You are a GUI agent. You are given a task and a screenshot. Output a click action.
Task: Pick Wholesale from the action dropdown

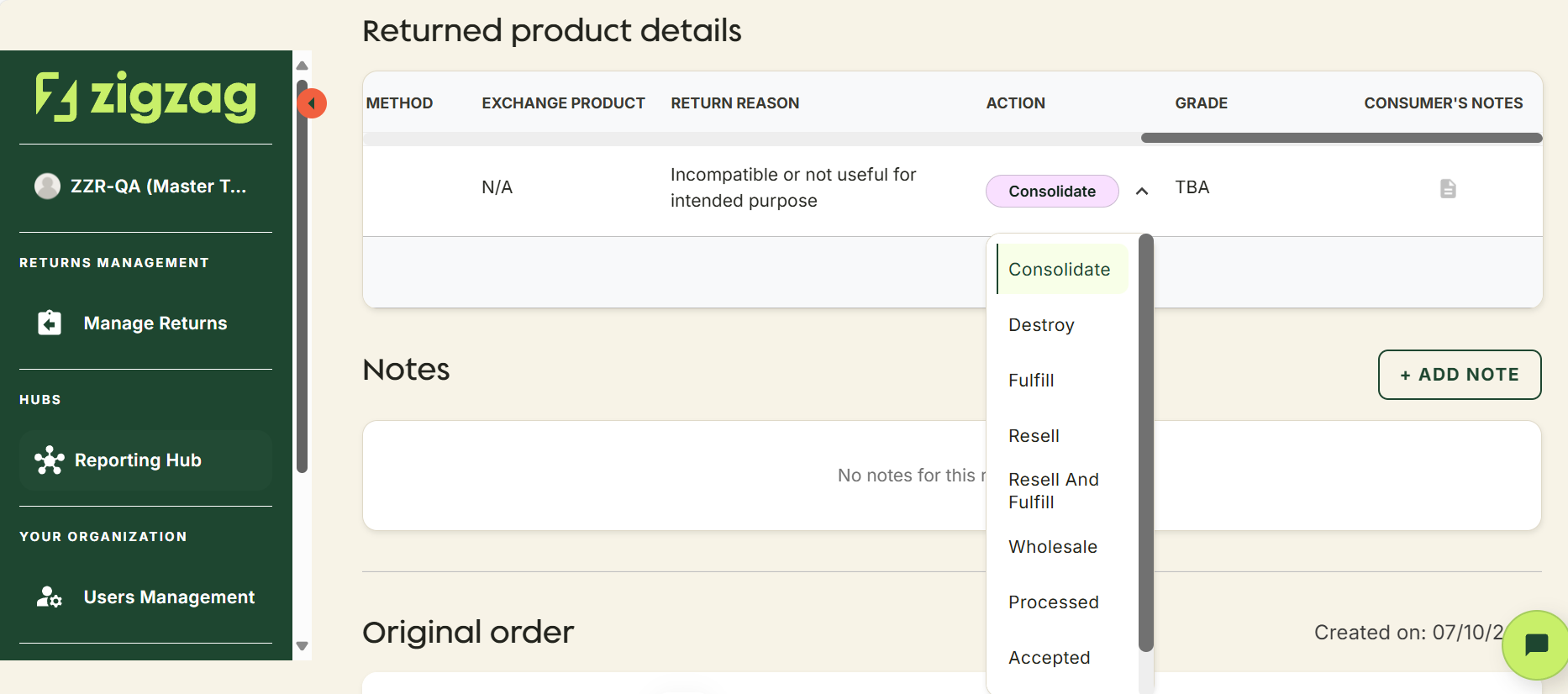click(1052, 546)
